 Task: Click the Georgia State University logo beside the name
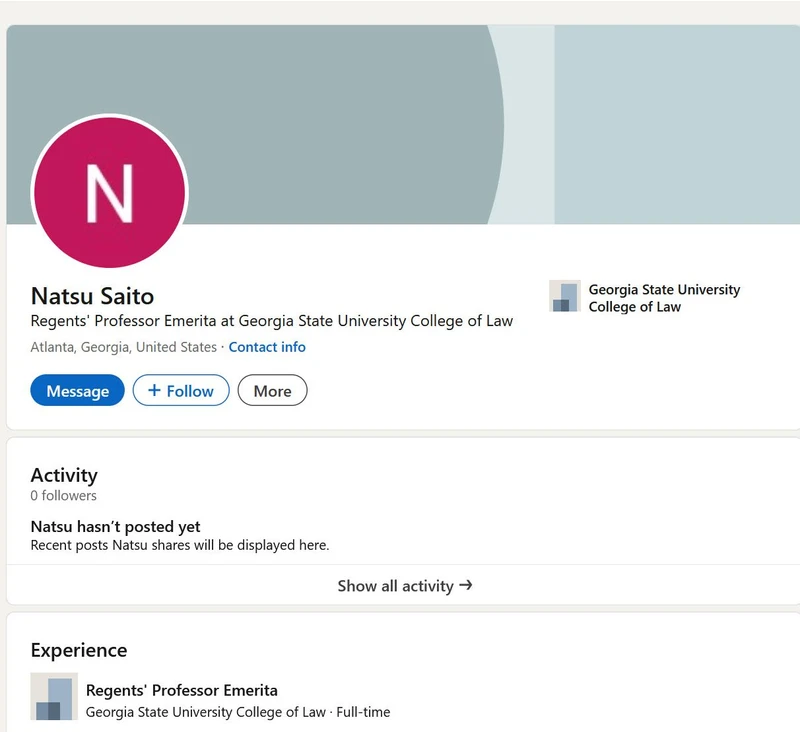[565, 296]
